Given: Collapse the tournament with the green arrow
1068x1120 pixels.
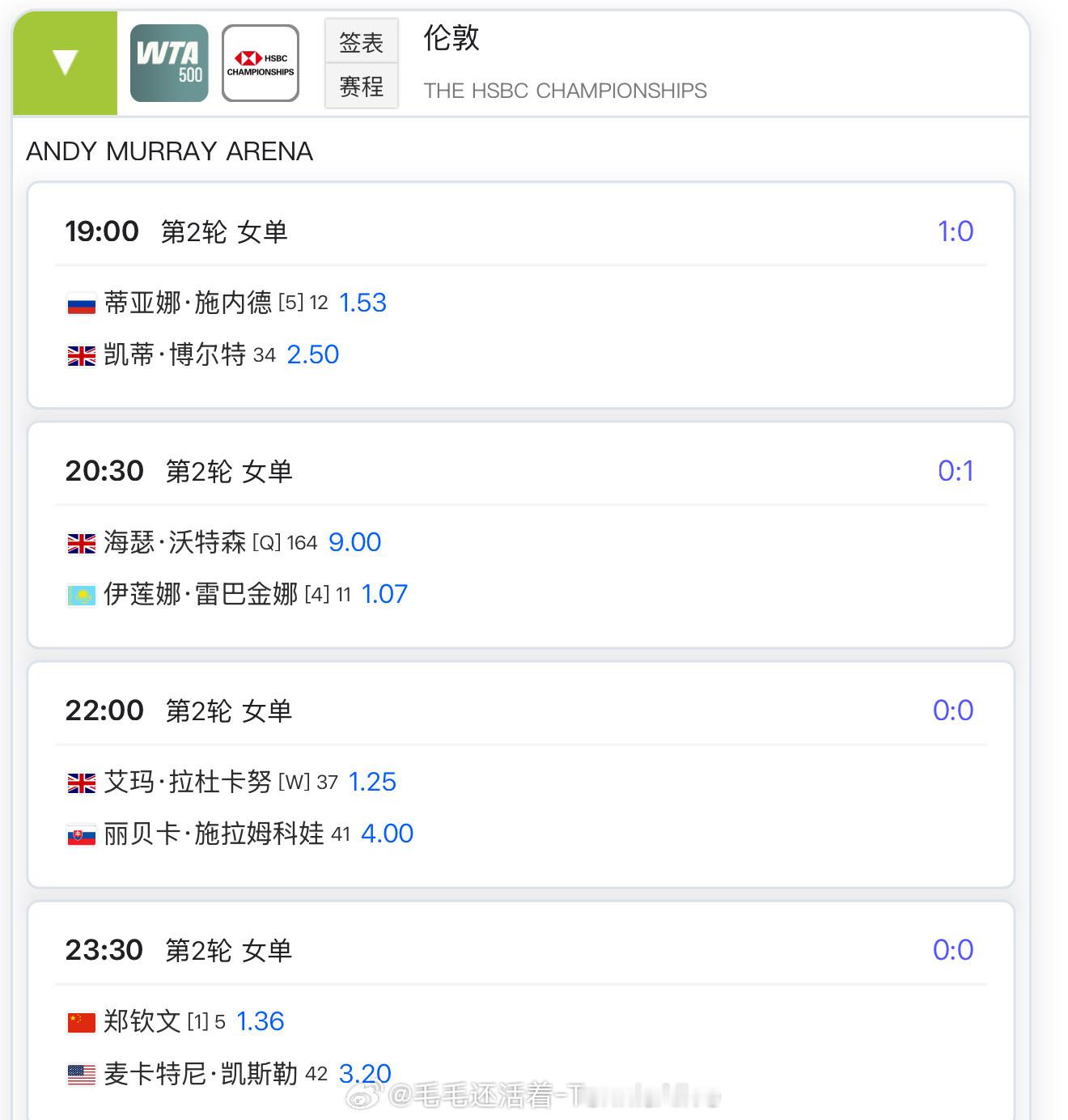Looking at the screenshot, I should pyautogui.click(x=65, y=63).
